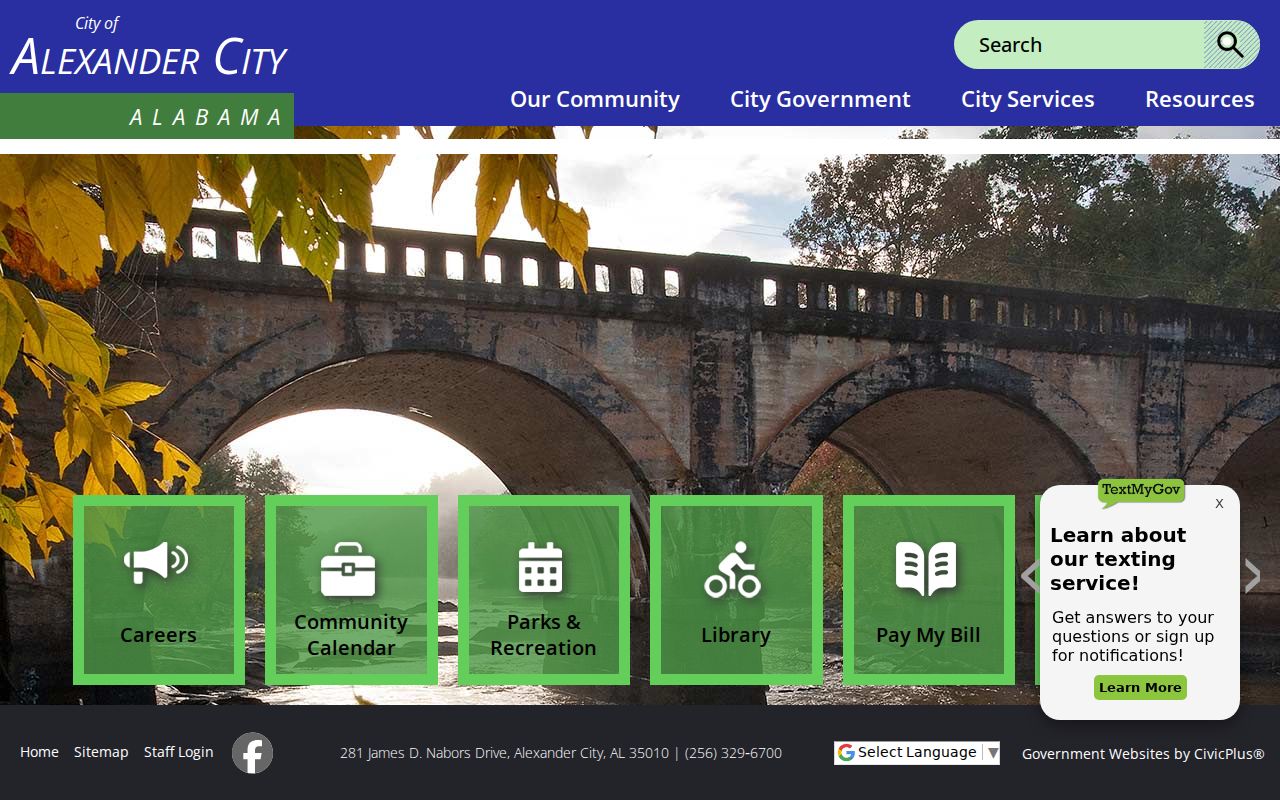Open the Community Calendar briefcase tile
Image resolution: width=1280 pixels, height=800 pixels.
tap(351, 590)
